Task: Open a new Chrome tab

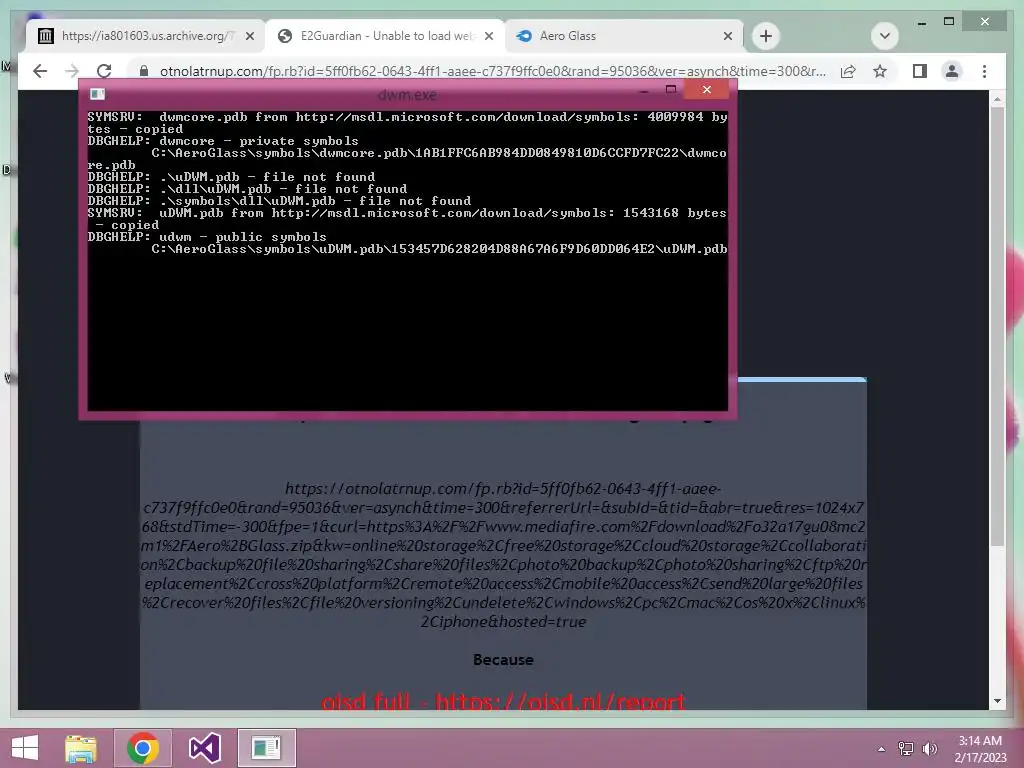Action: 766,36
